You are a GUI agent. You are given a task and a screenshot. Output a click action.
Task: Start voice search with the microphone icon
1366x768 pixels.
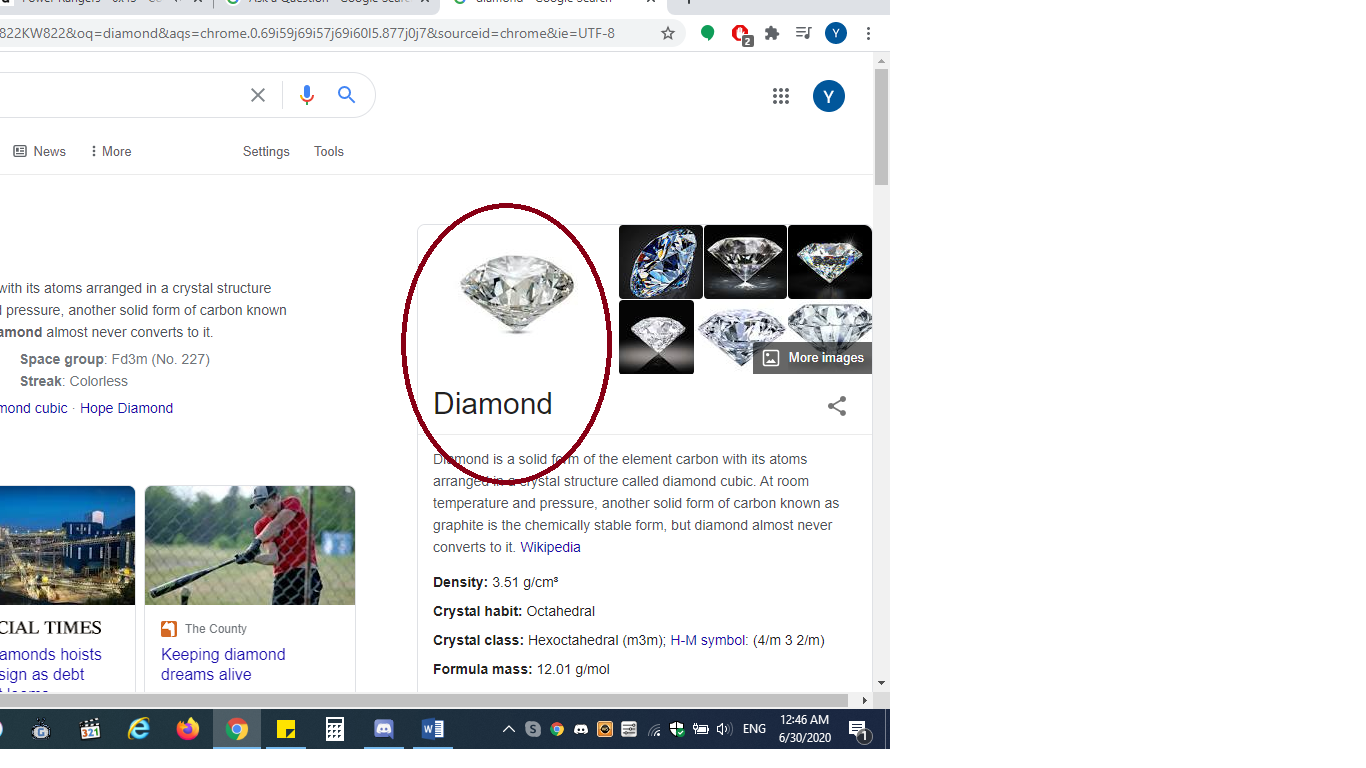[307, 95]
